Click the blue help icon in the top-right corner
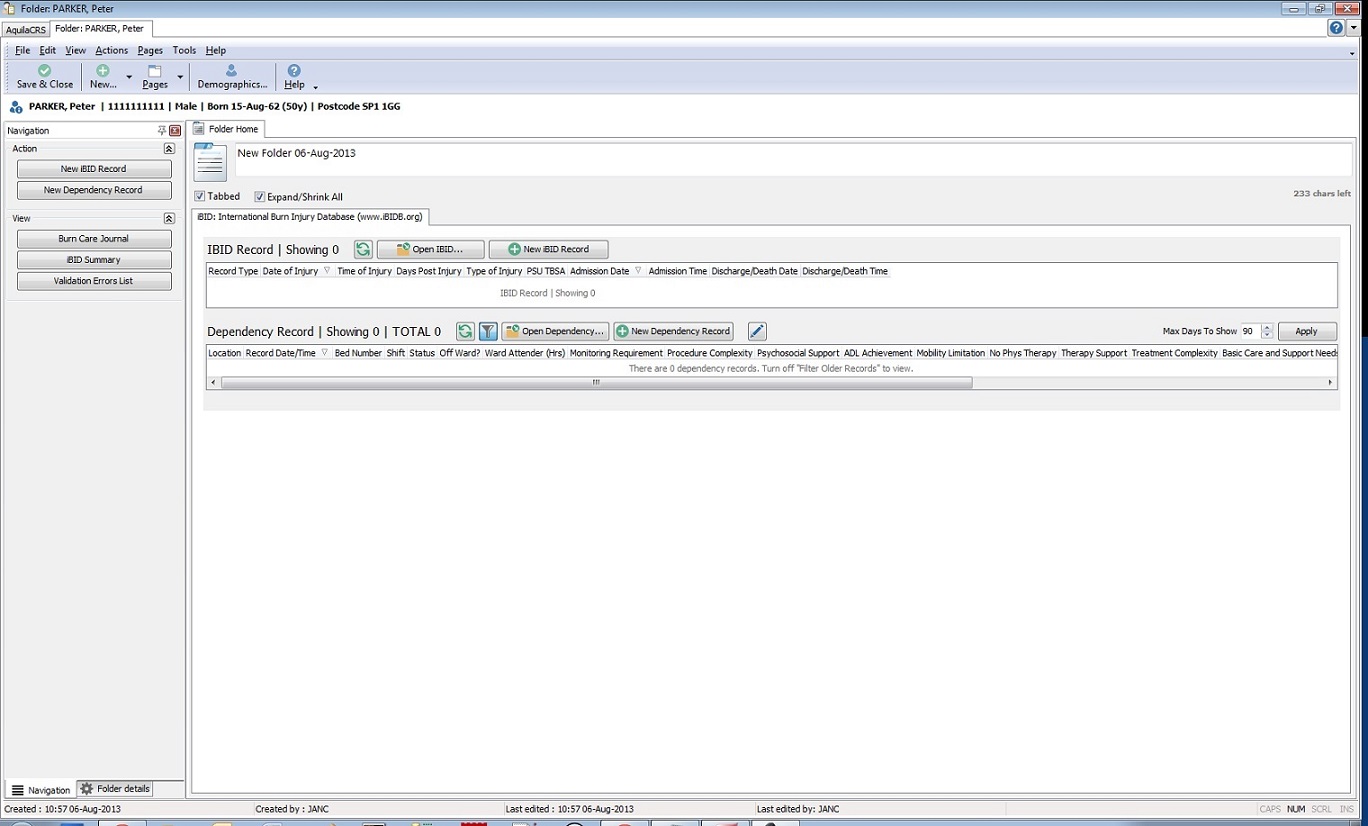The height and width of the screenshot is (826, 1368). (x=1336, y=28)
